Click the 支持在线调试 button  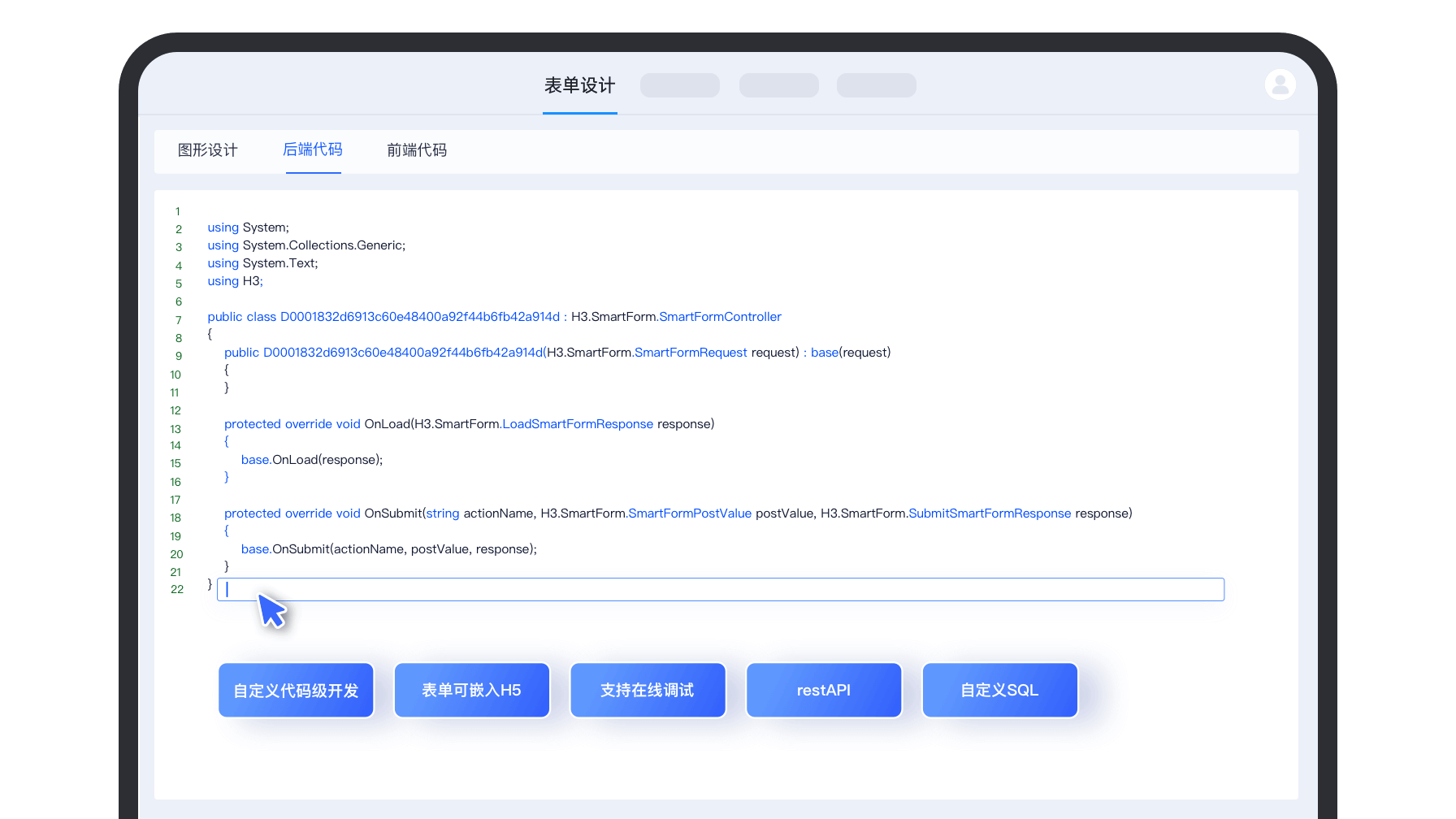click(x=648, y=691)
